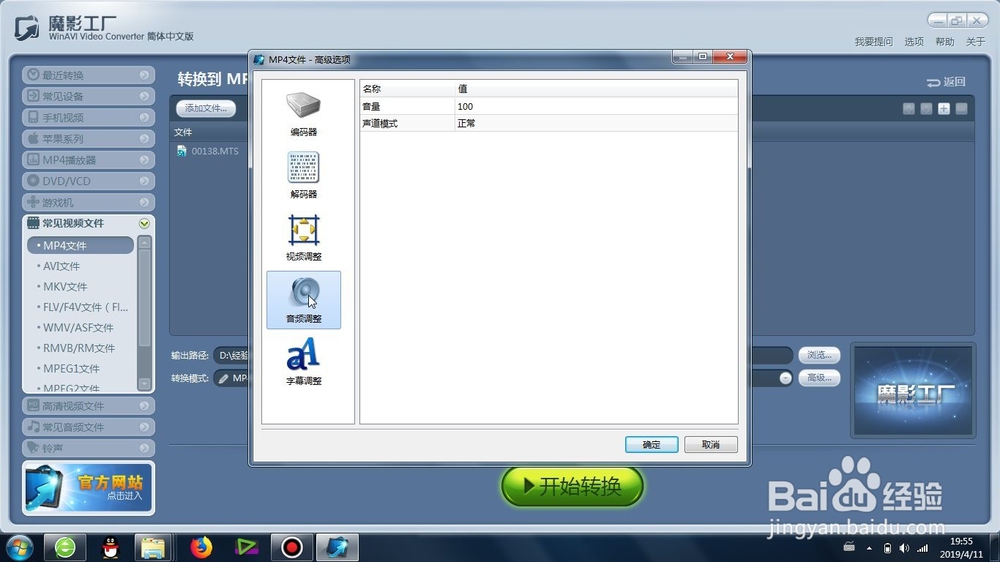The height and width of the screenshot is (562, 1000).
Task: Expand the 苹果系列 category
Action: click(x=89, y=138)
